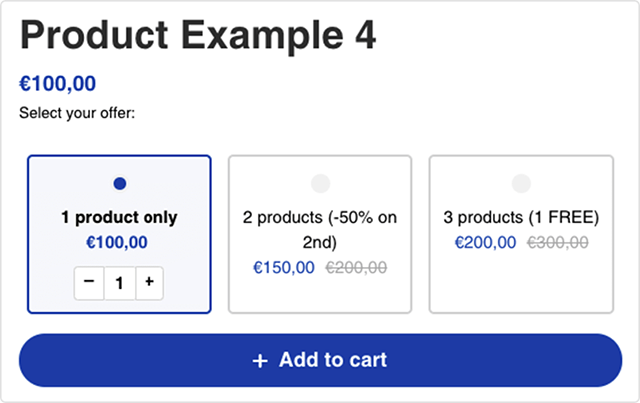Screen dimensions: 640x403
Task: Click the Select your offer text
Action: point(77,113)
